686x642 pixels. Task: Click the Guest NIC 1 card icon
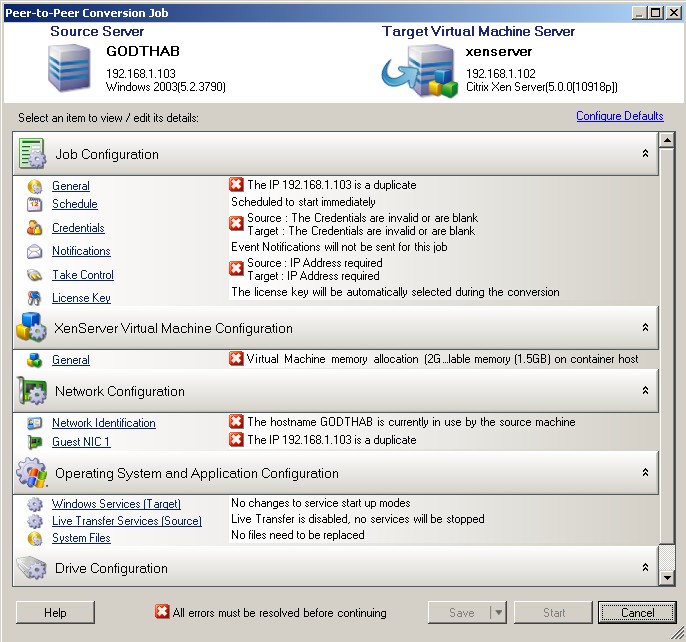point(34,442)
